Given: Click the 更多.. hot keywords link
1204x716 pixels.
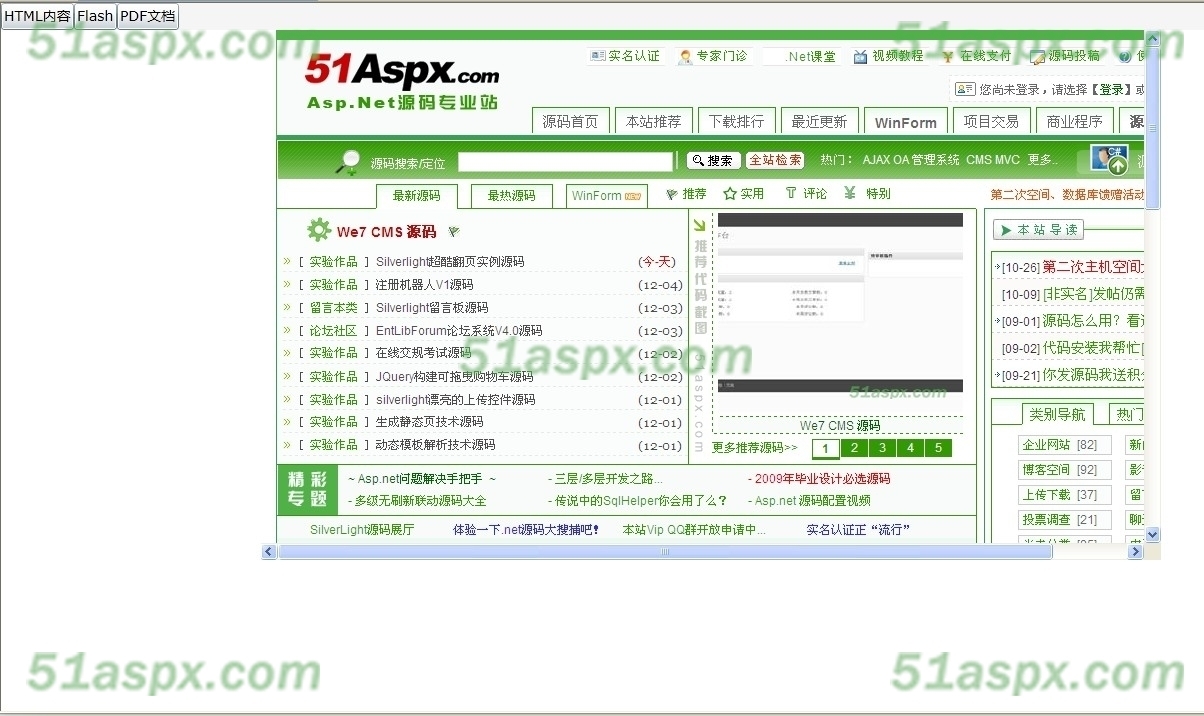Looking at the screenshot, I should click(1042, 160).
